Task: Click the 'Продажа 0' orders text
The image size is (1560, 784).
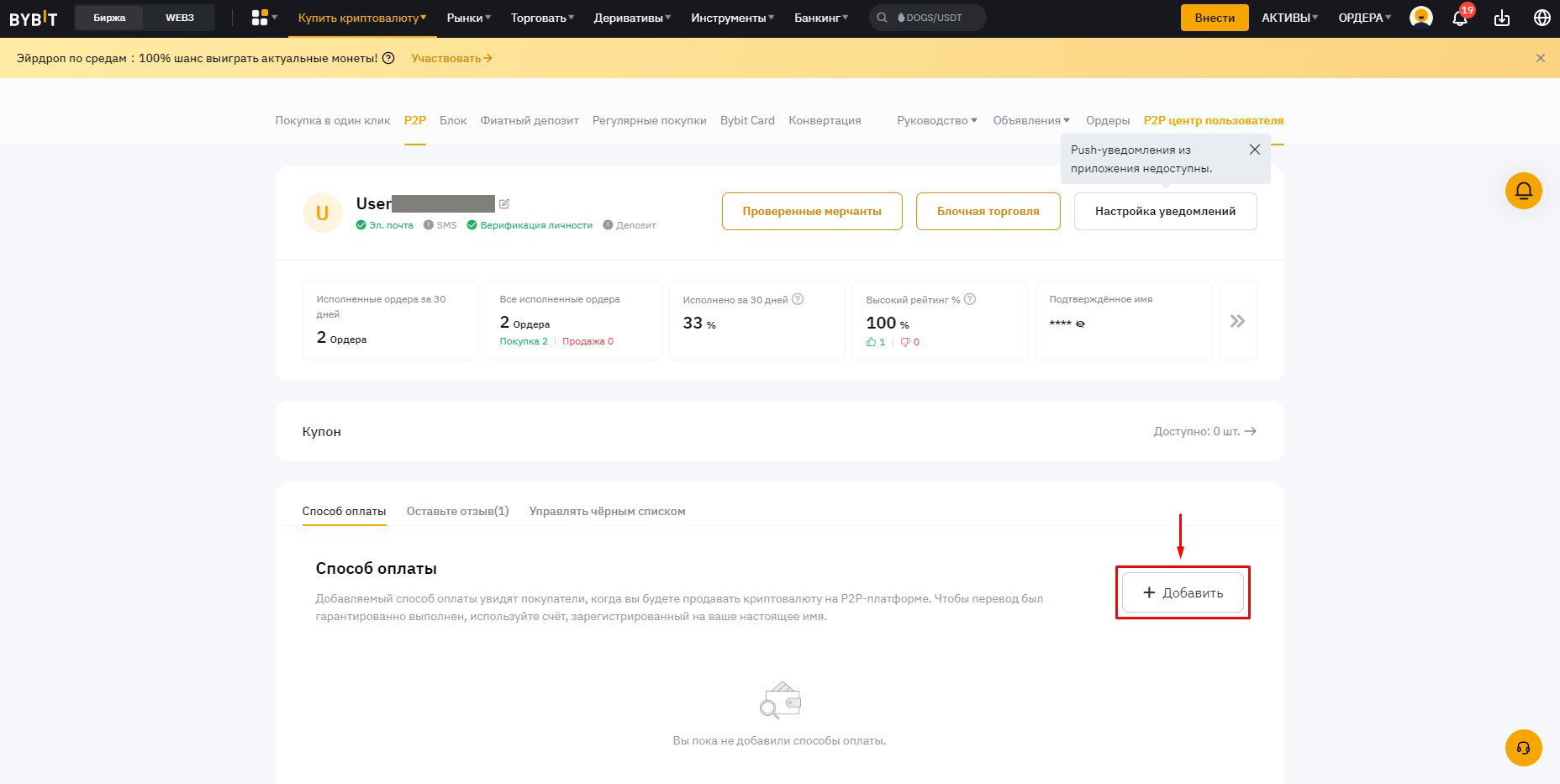Action: click(x=588, y=341)
